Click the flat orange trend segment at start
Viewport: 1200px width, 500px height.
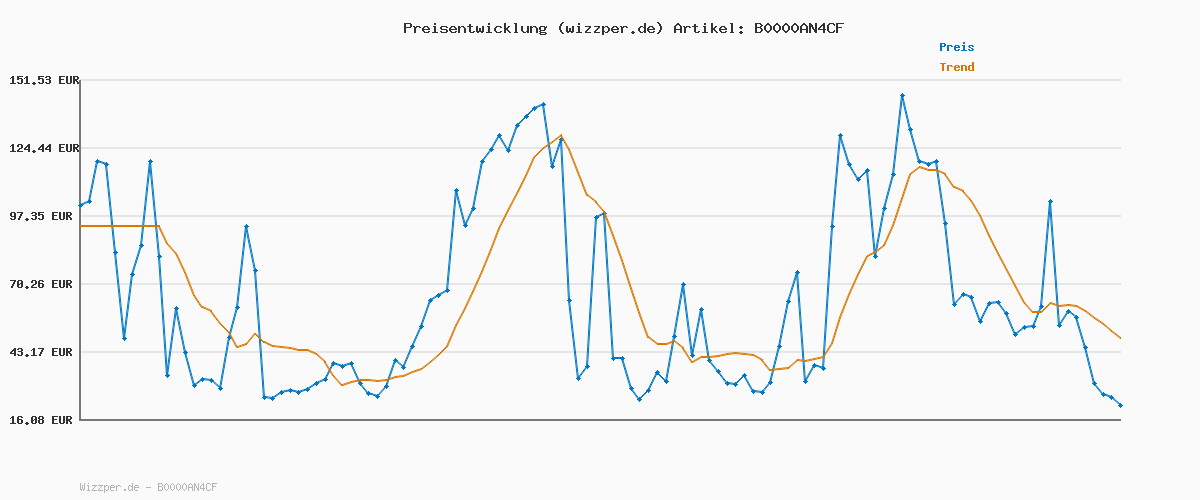pos(118,226)
